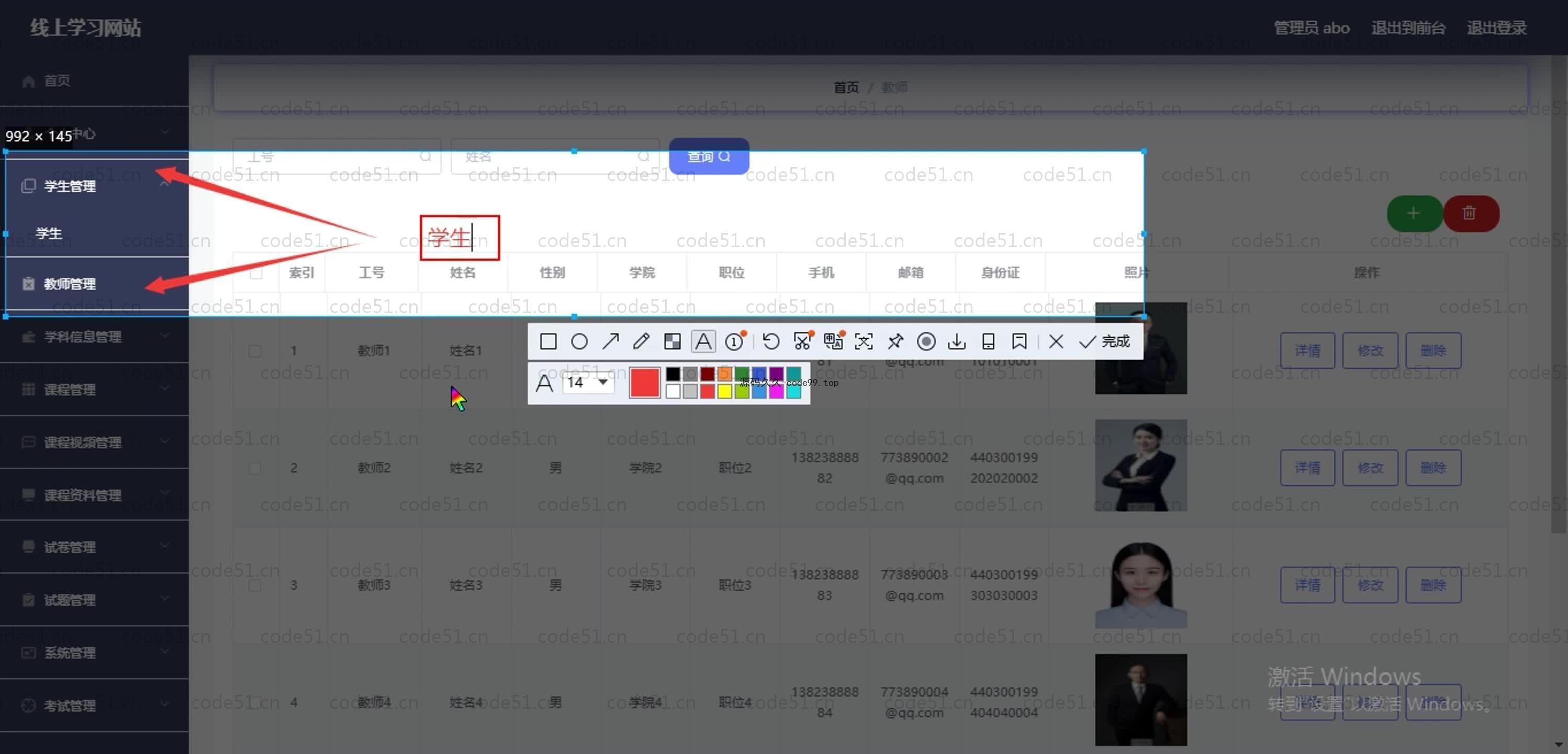1568x754 pixels.
Task: Select the rectangle annotation tool
Action: [x=548, y=342]
